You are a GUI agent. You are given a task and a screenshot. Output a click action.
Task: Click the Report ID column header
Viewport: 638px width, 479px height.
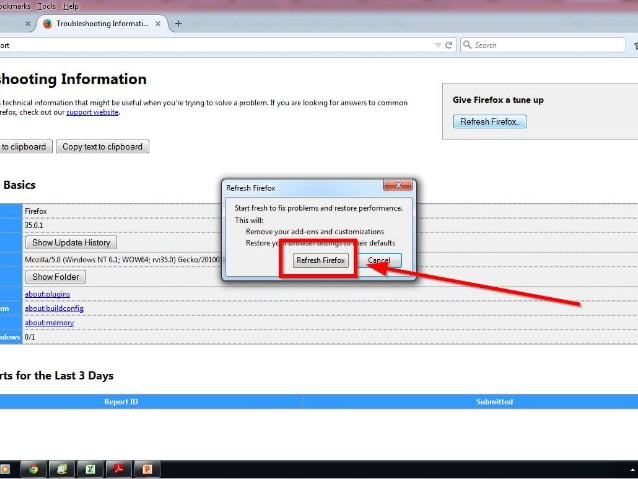pyautogui.click(x=121, y=402)
